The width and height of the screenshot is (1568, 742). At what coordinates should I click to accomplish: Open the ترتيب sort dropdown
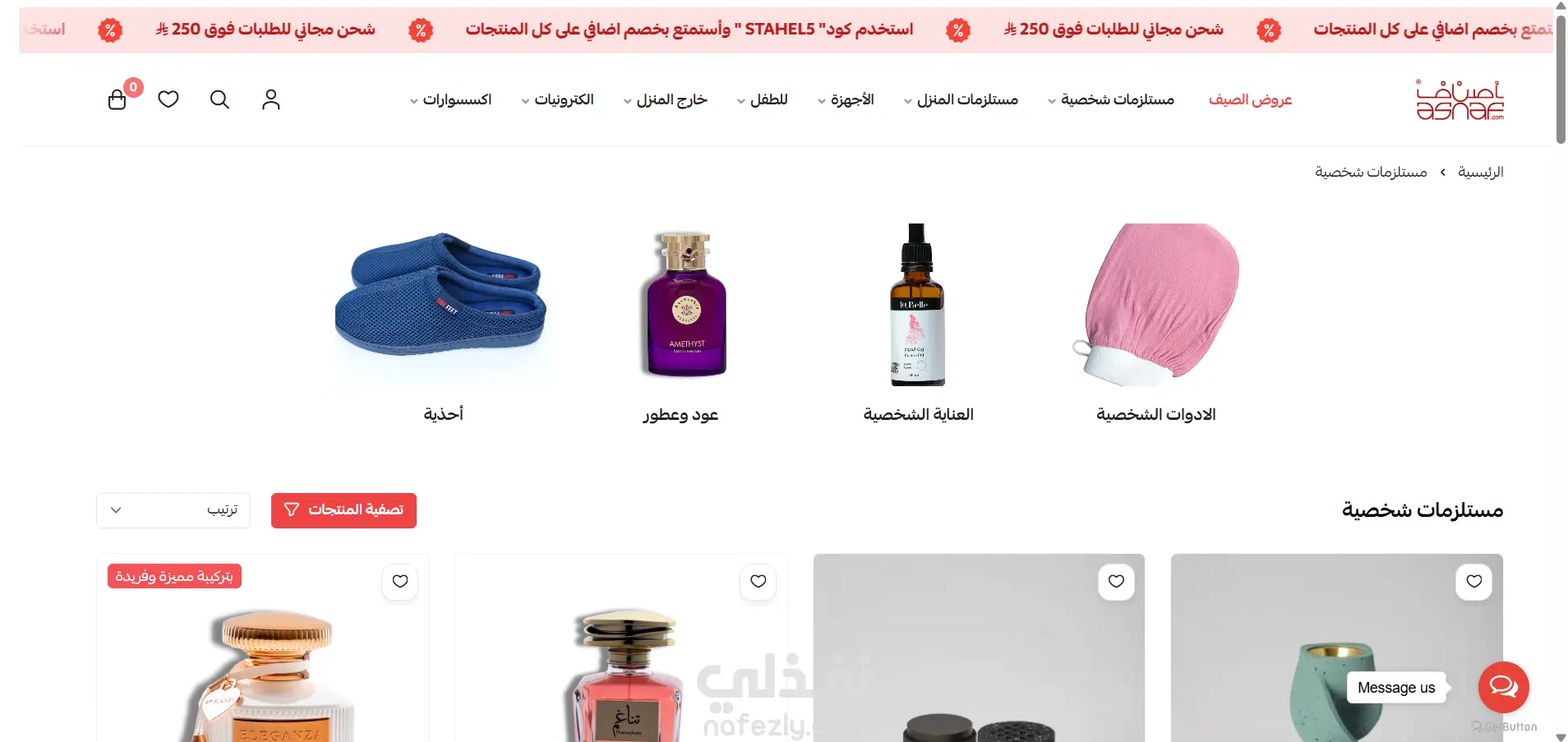173,510
